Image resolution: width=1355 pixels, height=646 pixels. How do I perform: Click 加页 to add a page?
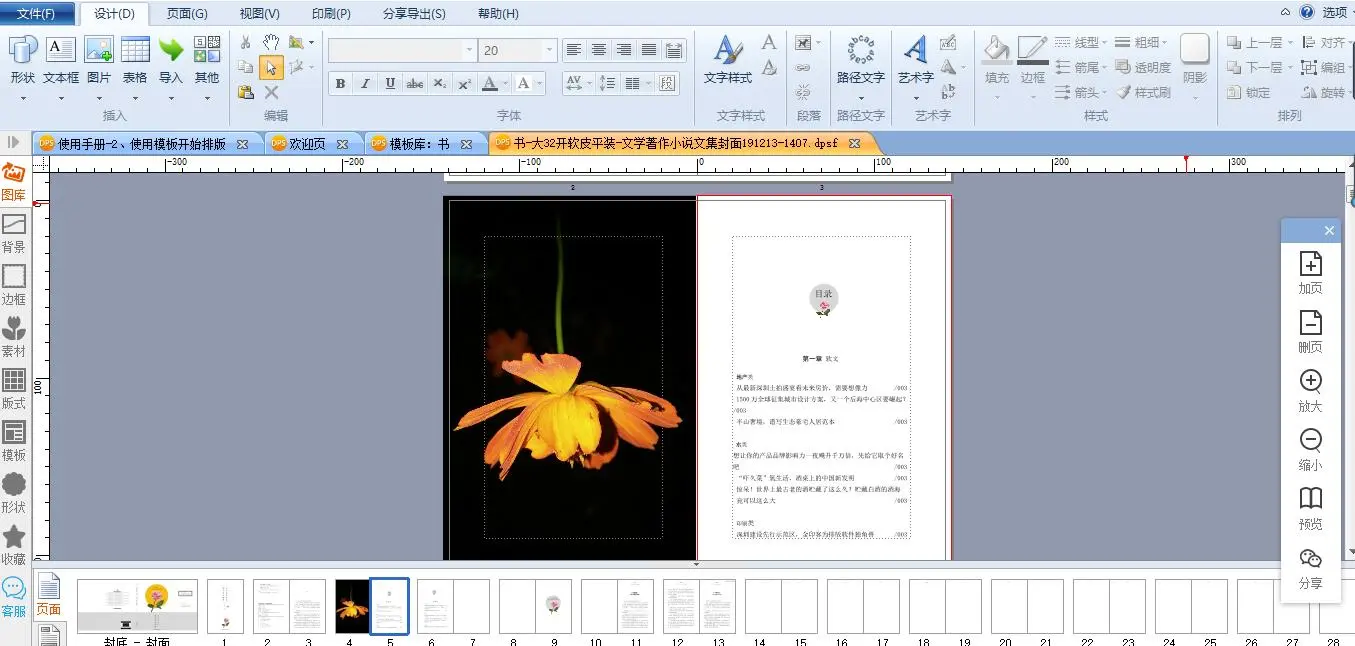click(x=1310, y=272)
